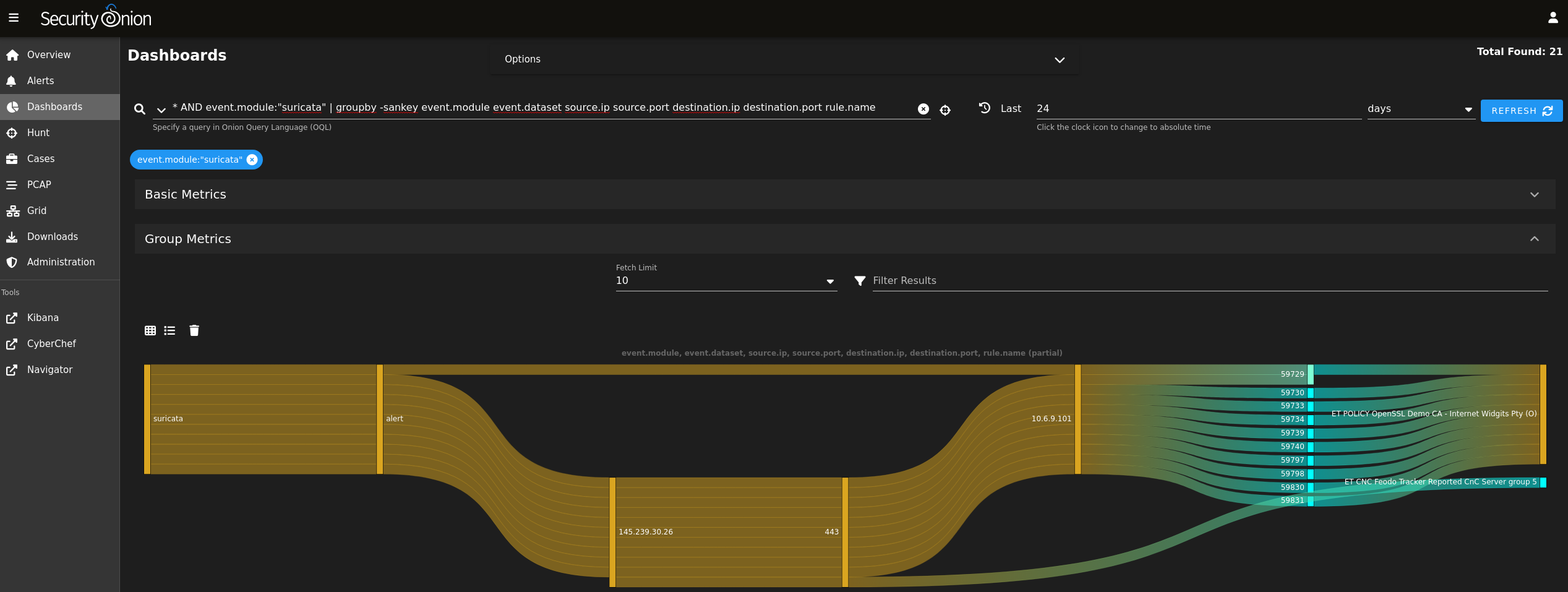Click the CyberChef external-link icon
This screenshot has height=592, width=1568.
[12, 344]
